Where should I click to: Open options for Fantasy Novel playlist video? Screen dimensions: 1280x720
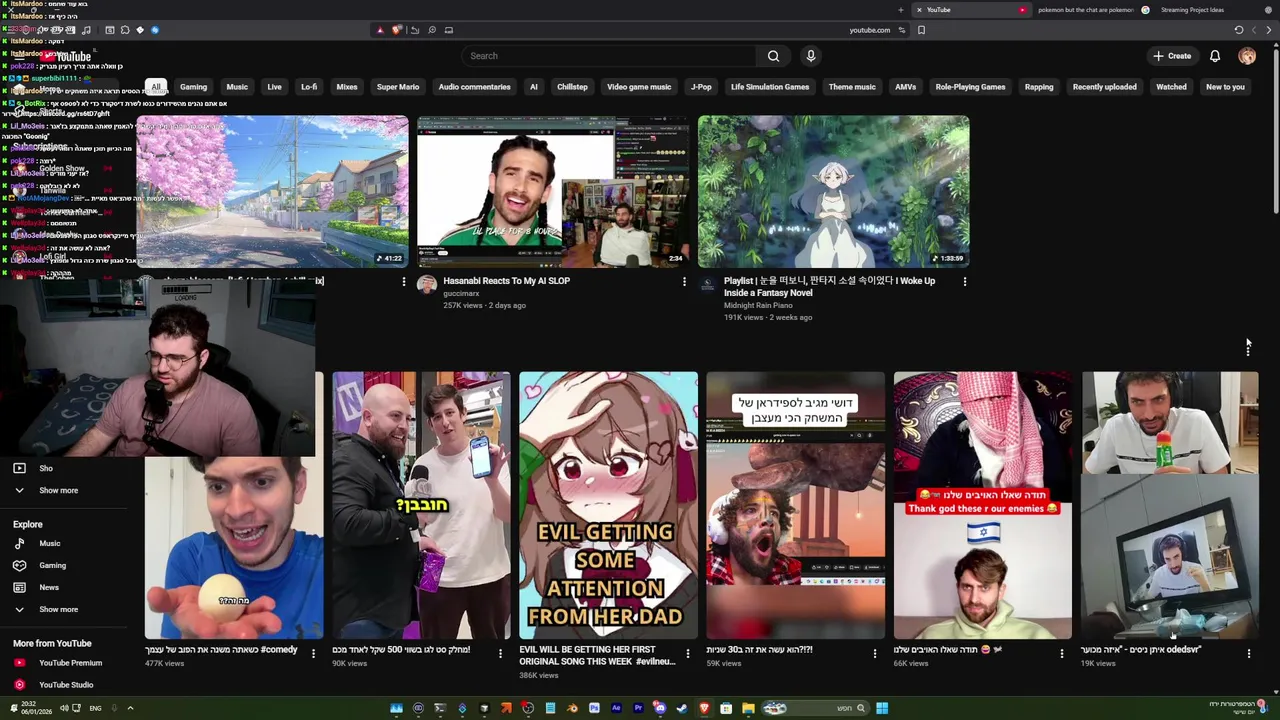[x=965, y=282]
